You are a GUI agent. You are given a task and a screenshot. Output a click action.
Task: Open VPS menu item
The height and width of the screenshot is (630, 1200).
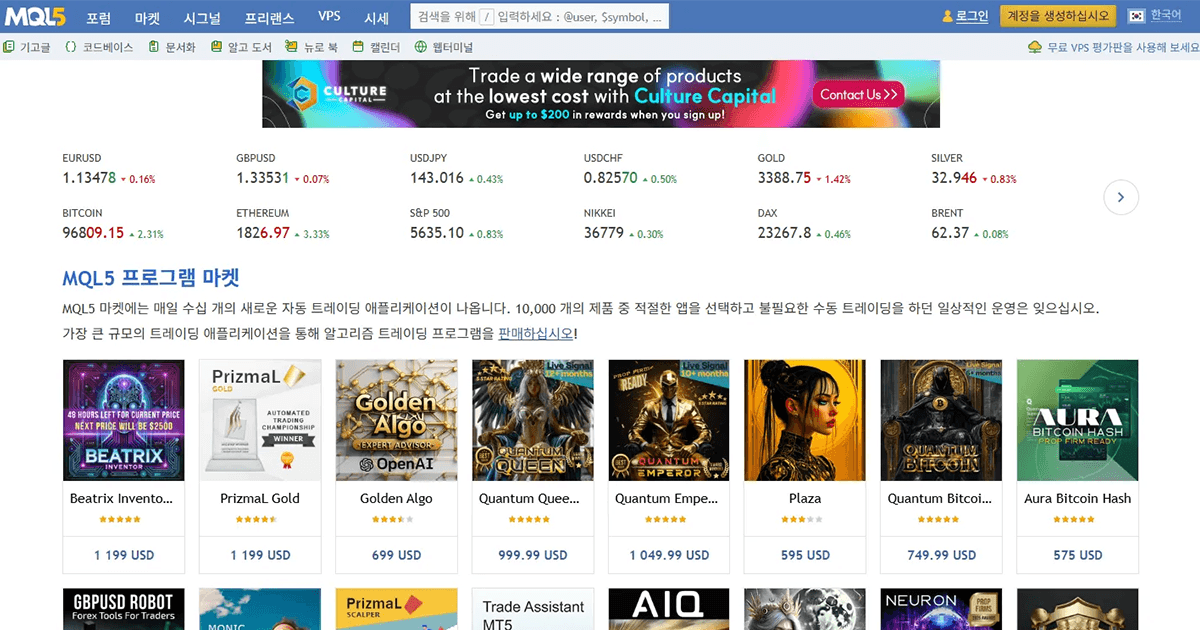point(329,16)
